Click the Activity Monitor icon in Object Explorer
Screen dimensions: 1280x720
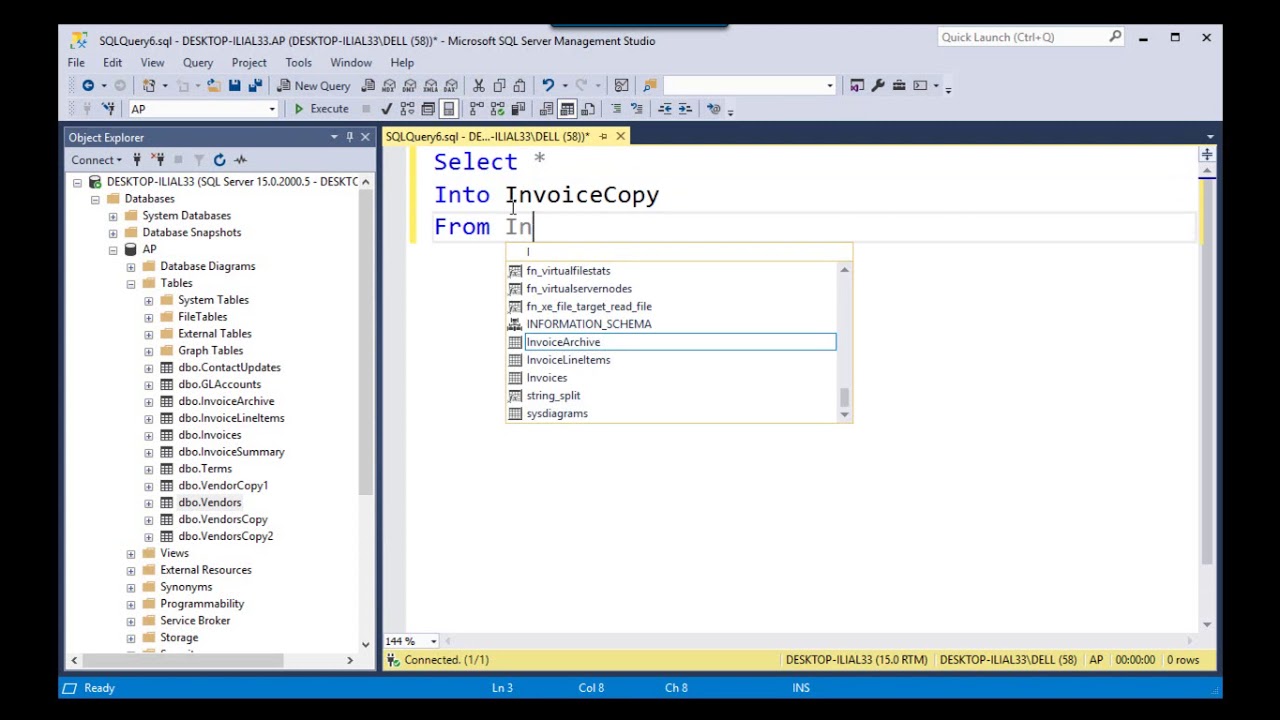(240, 160)
